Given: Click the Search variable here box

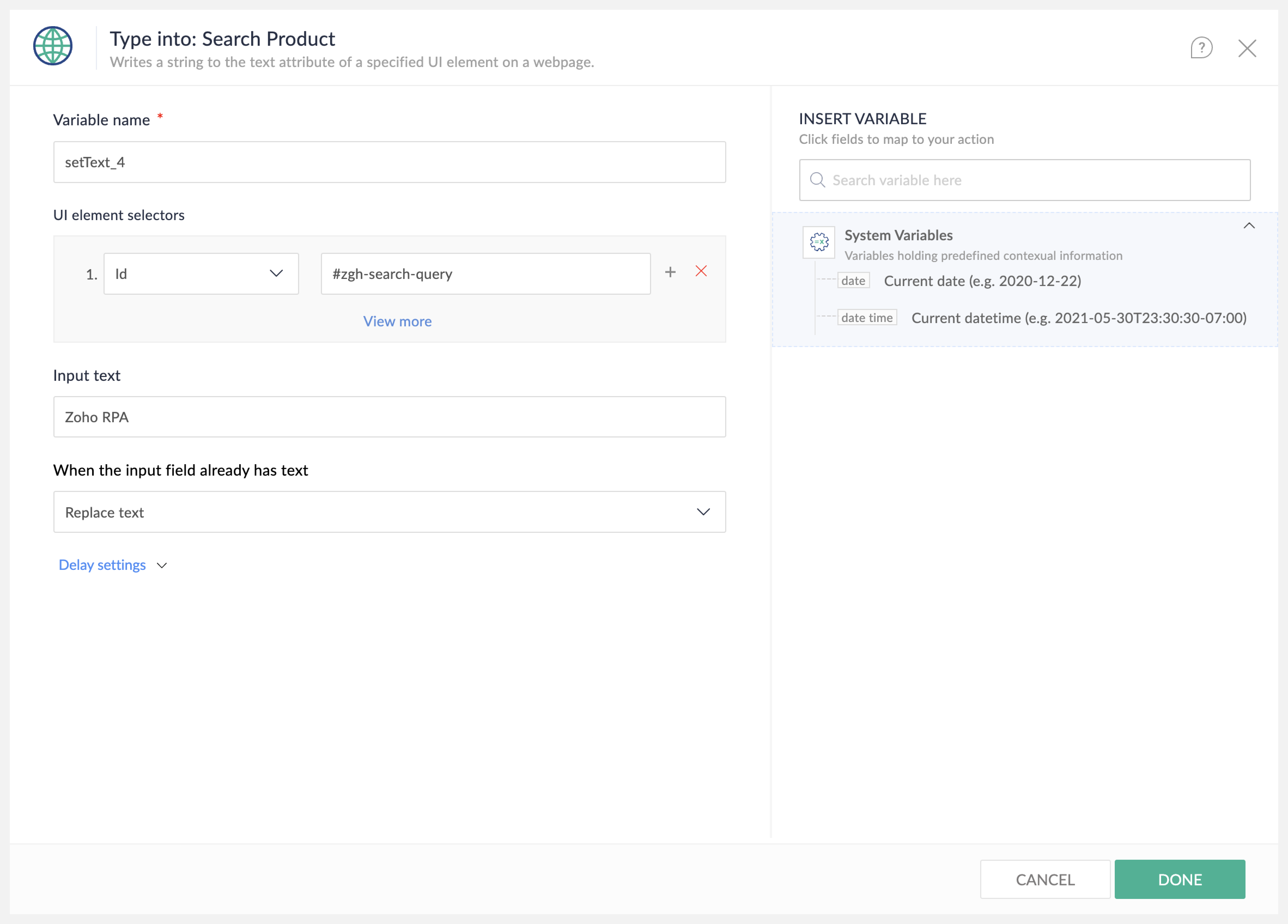Looking at the screenshot, I should [x=1025, y=180].
